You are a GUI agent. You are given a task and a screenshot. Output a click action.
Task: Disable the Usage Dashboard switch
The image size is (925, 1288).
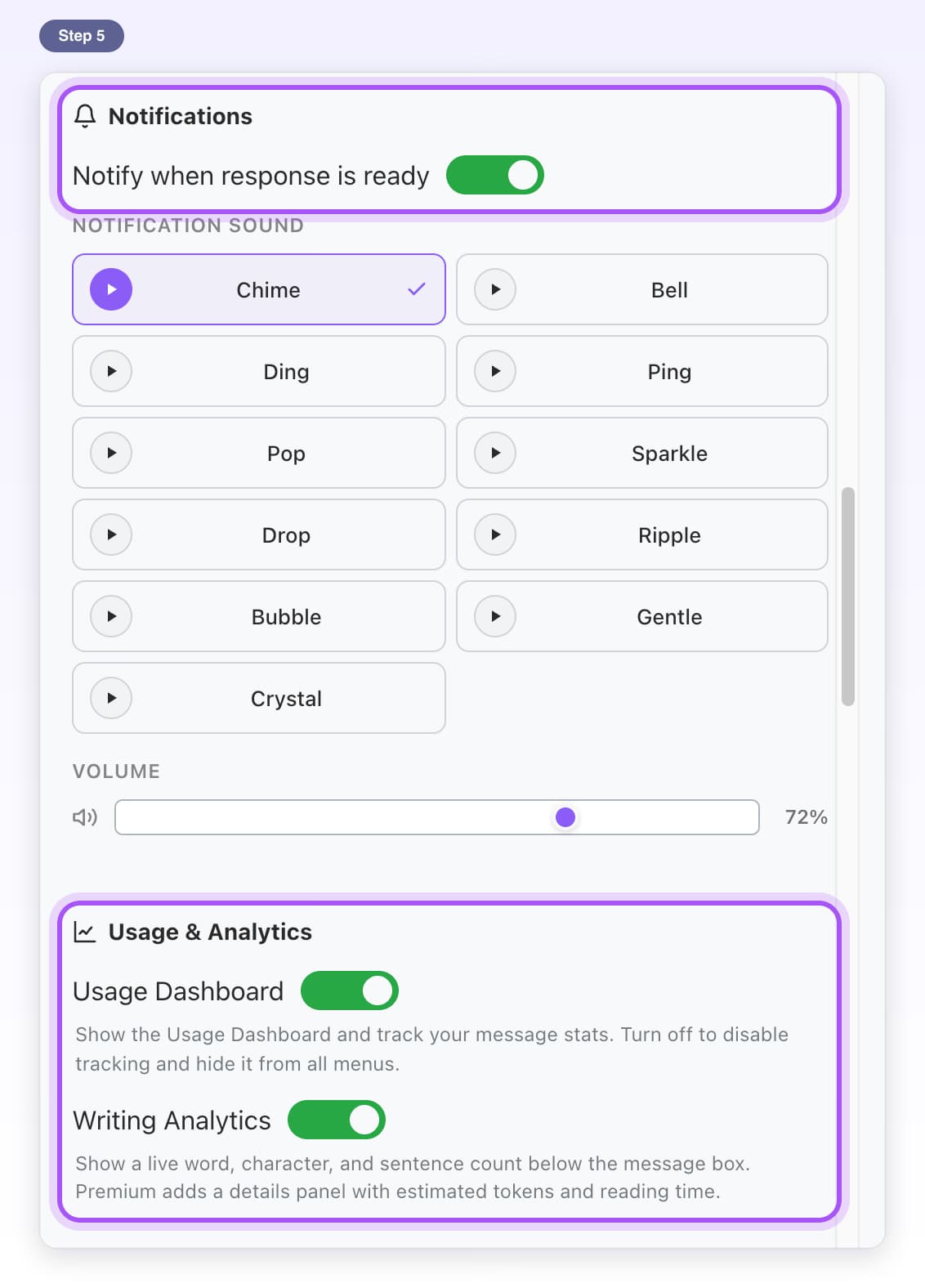pyautogui.click(x=350, y=991)
